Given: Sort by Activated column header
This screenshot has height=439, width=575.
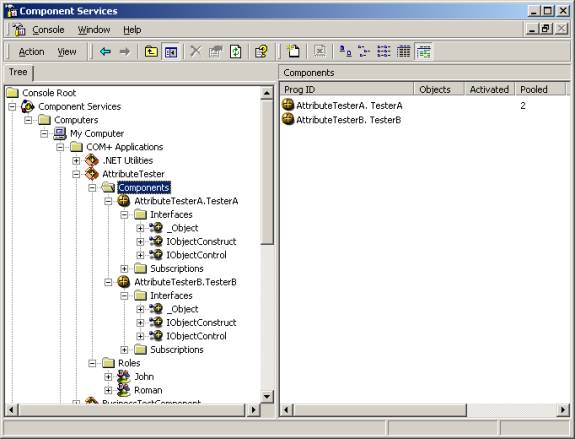Looking at the screenshot, I should (x=490, y=89).
